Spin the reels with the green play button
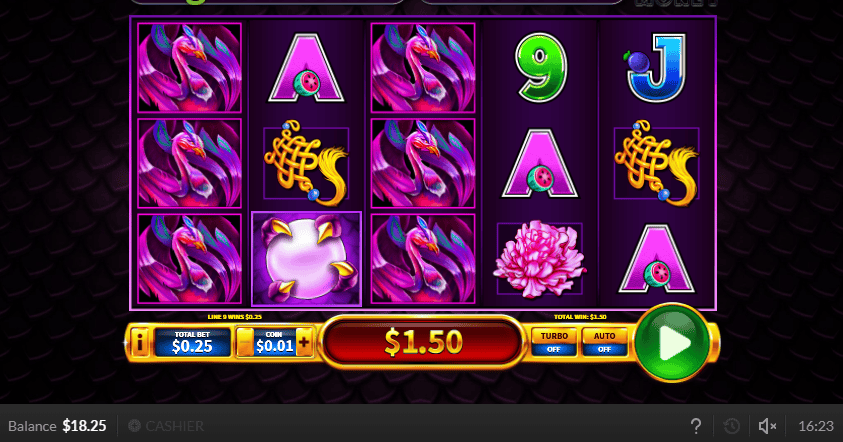 (x=672, y=342)
